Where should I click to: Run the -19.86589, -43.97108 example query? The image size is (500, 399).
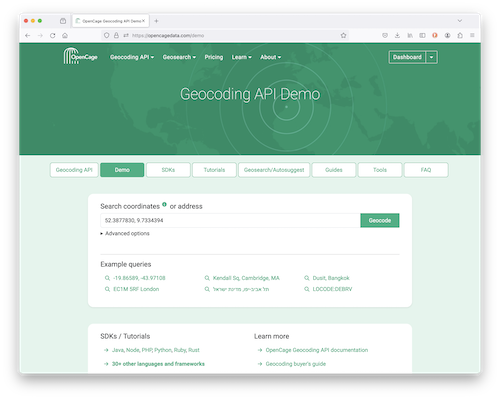click(x=139, y=278)
